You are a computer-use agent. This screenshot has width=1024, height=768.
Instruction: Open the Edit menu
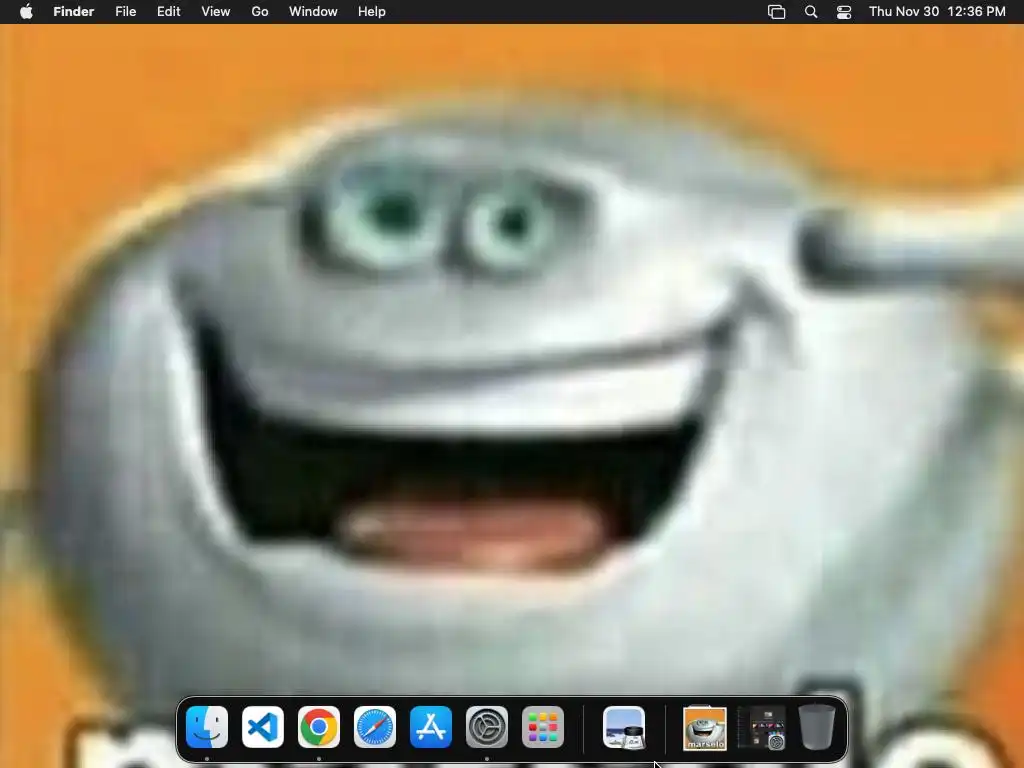tap(168, 12)
